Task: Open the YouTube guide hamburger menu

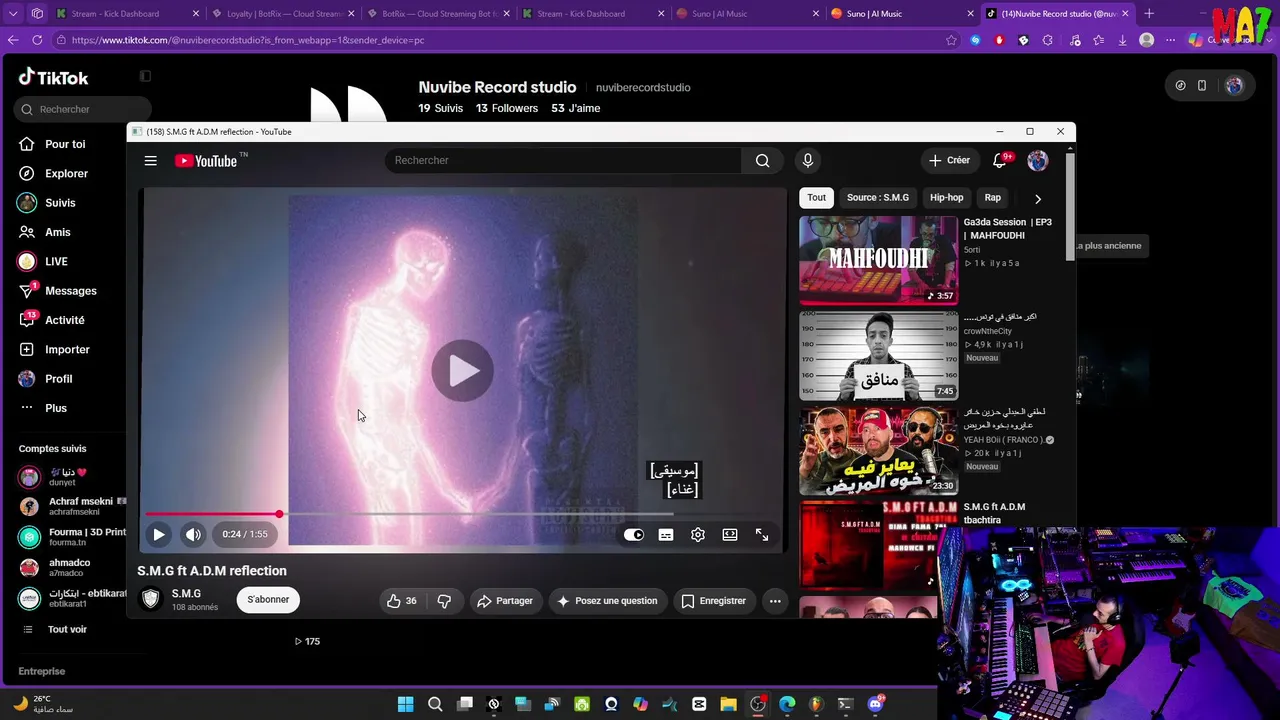Action: click(150, 161)
